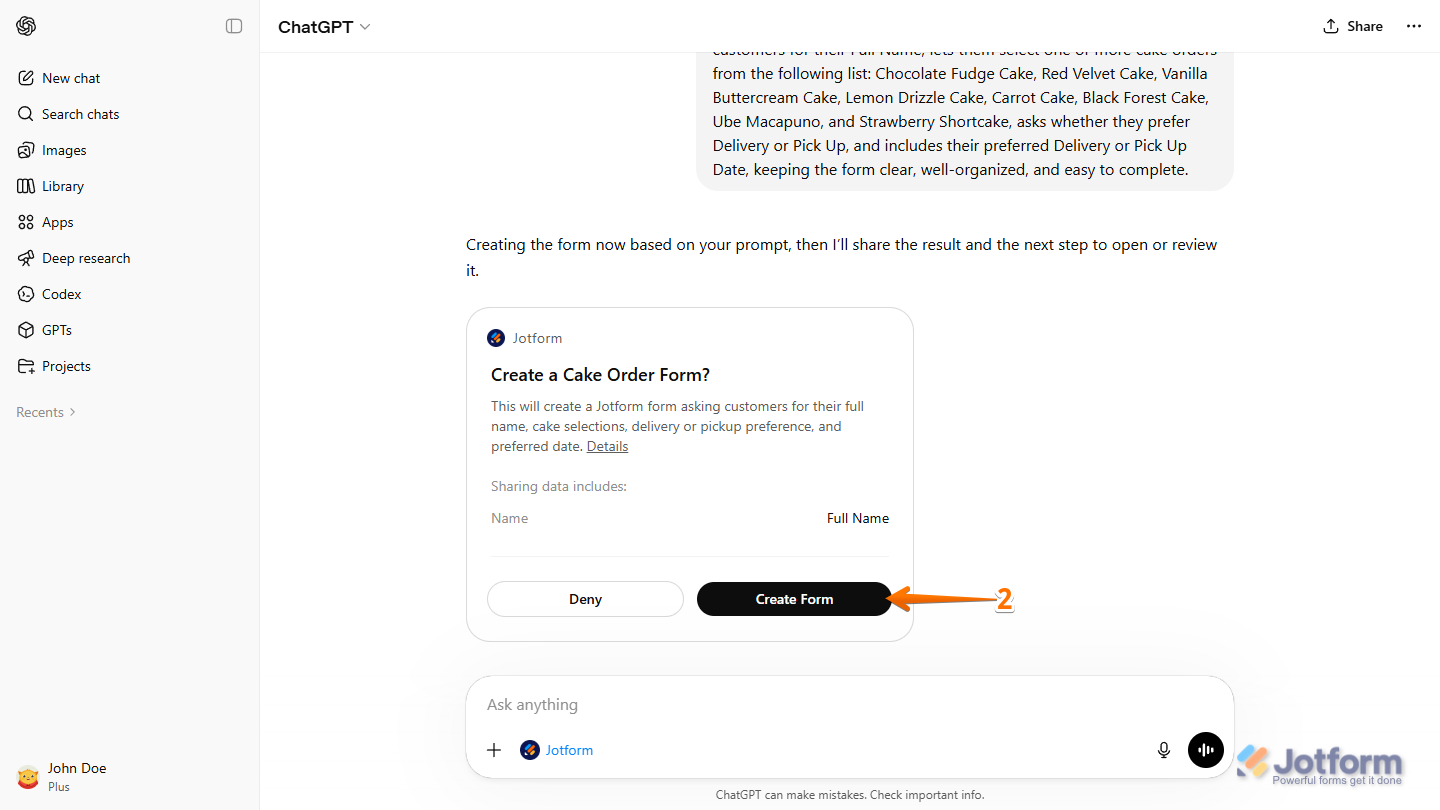Image resolution: width=1440 pixels, height=810 pixels.
Task: Activate the microphone for voice input
Action: tap(1163, 749)
